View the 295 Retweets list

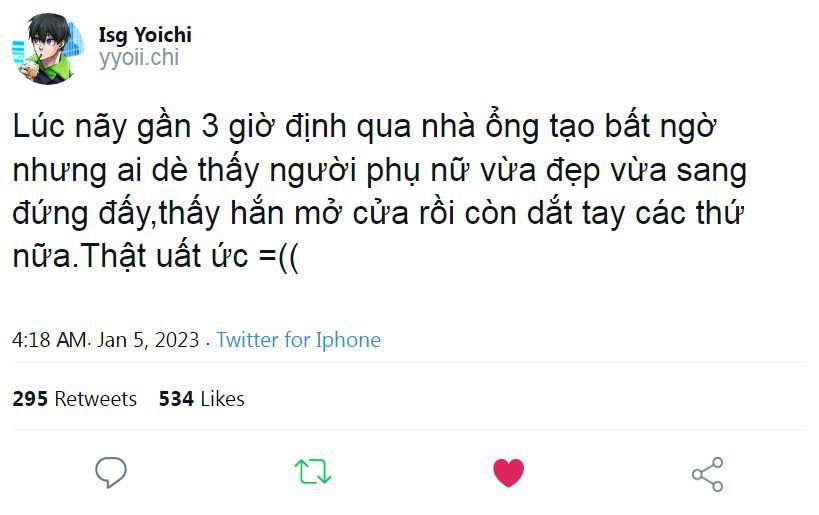click(75, 399)
